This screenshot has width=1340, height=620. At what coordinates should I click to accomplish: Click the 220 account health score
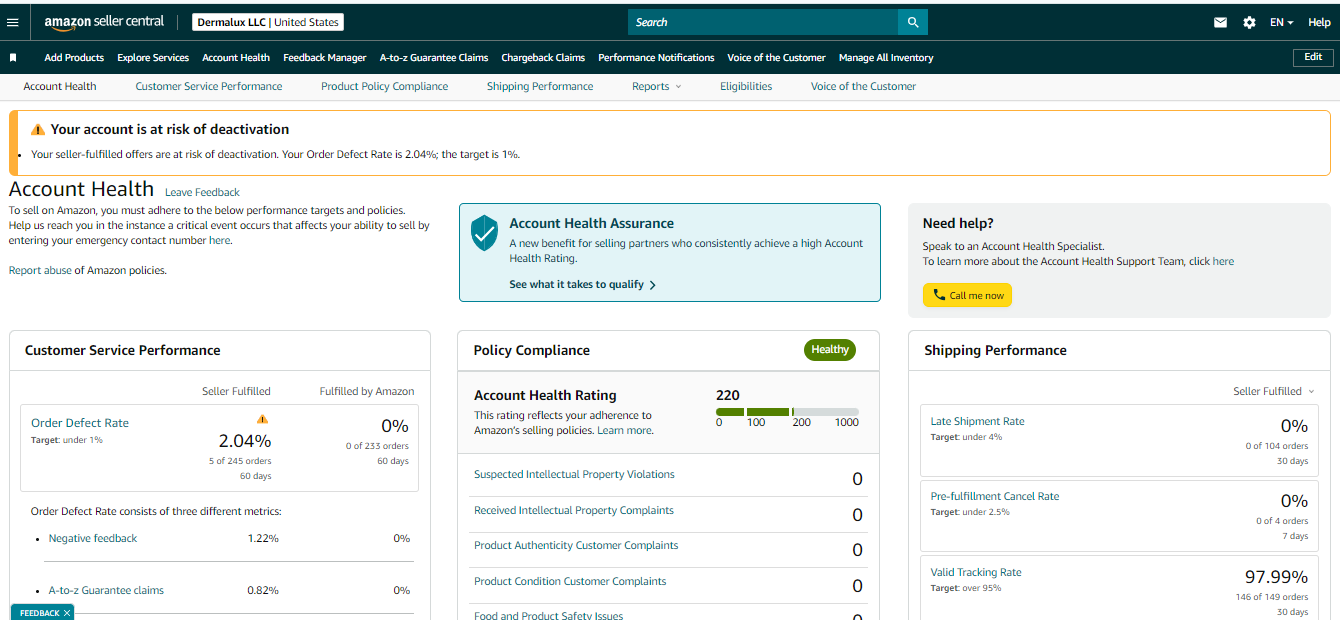click(x=728, y=395)
